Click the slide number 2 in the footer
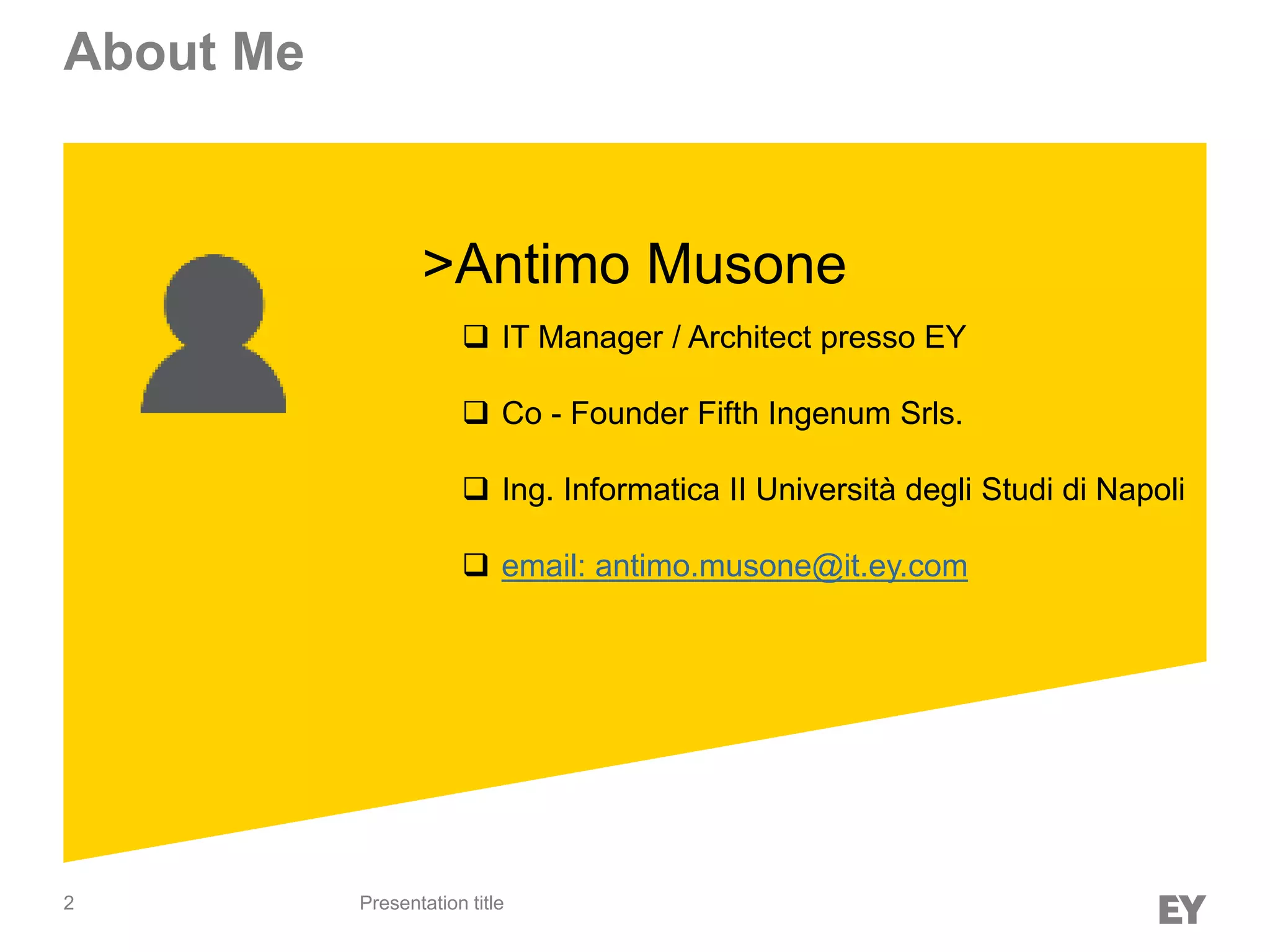Image resolution: width=1270 pixels, height=952 pixels. pos(69,903)
